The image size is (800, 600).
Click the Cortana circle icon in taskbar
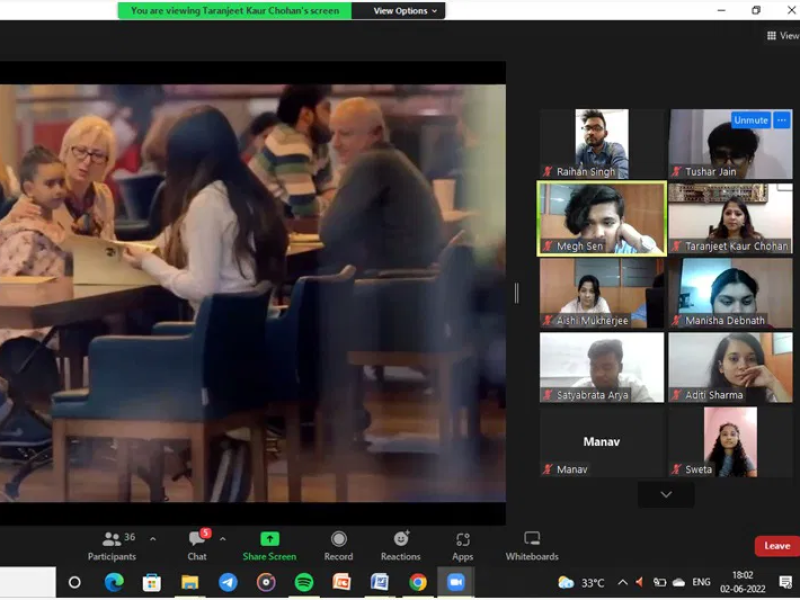coord(74,582)
